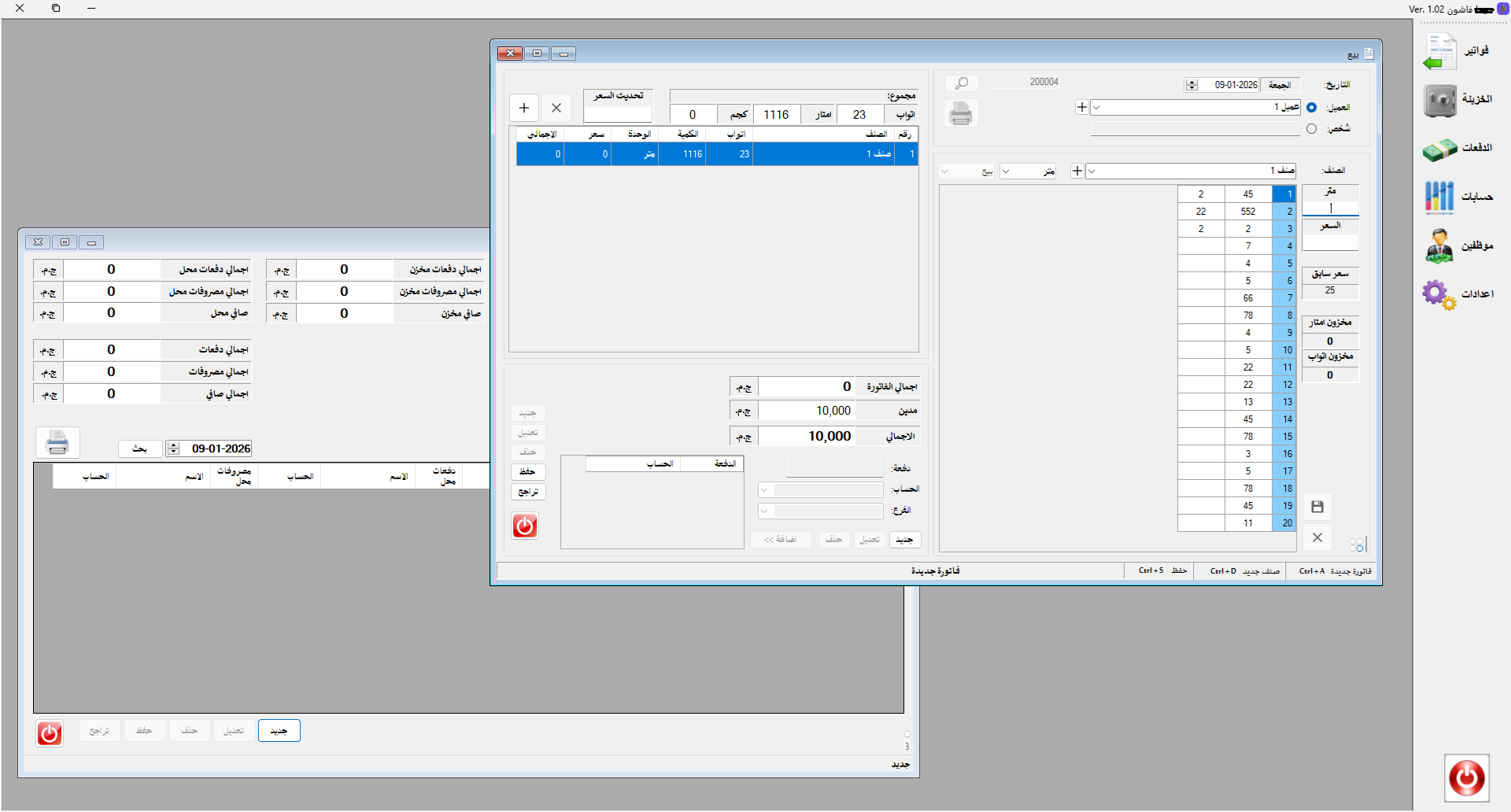Expand the الصنف item dropdown
This screenshot has height=812, width=1511.
coord(1092,171)
